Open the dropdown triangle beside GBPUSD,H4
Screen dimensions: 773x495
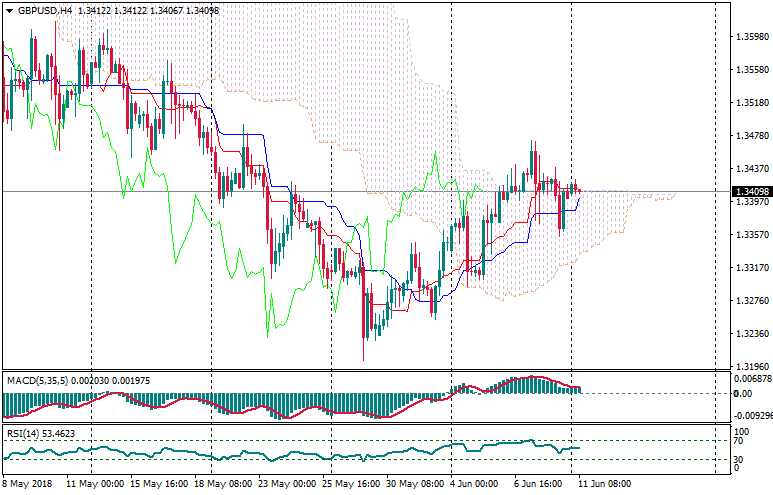click(x=8, y=10)
